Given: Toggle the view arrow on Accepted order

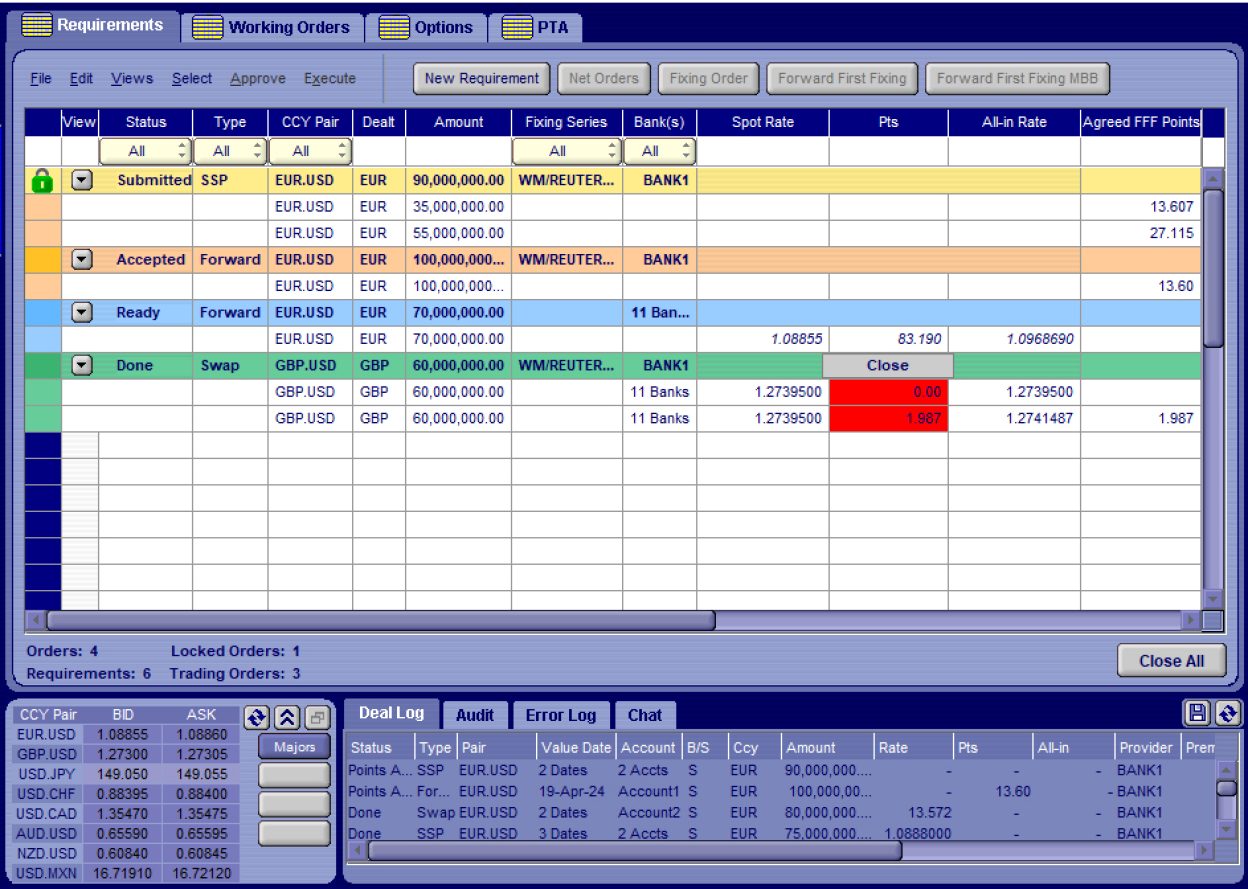Looking at the screenshot, I should (x=83, y=259).
